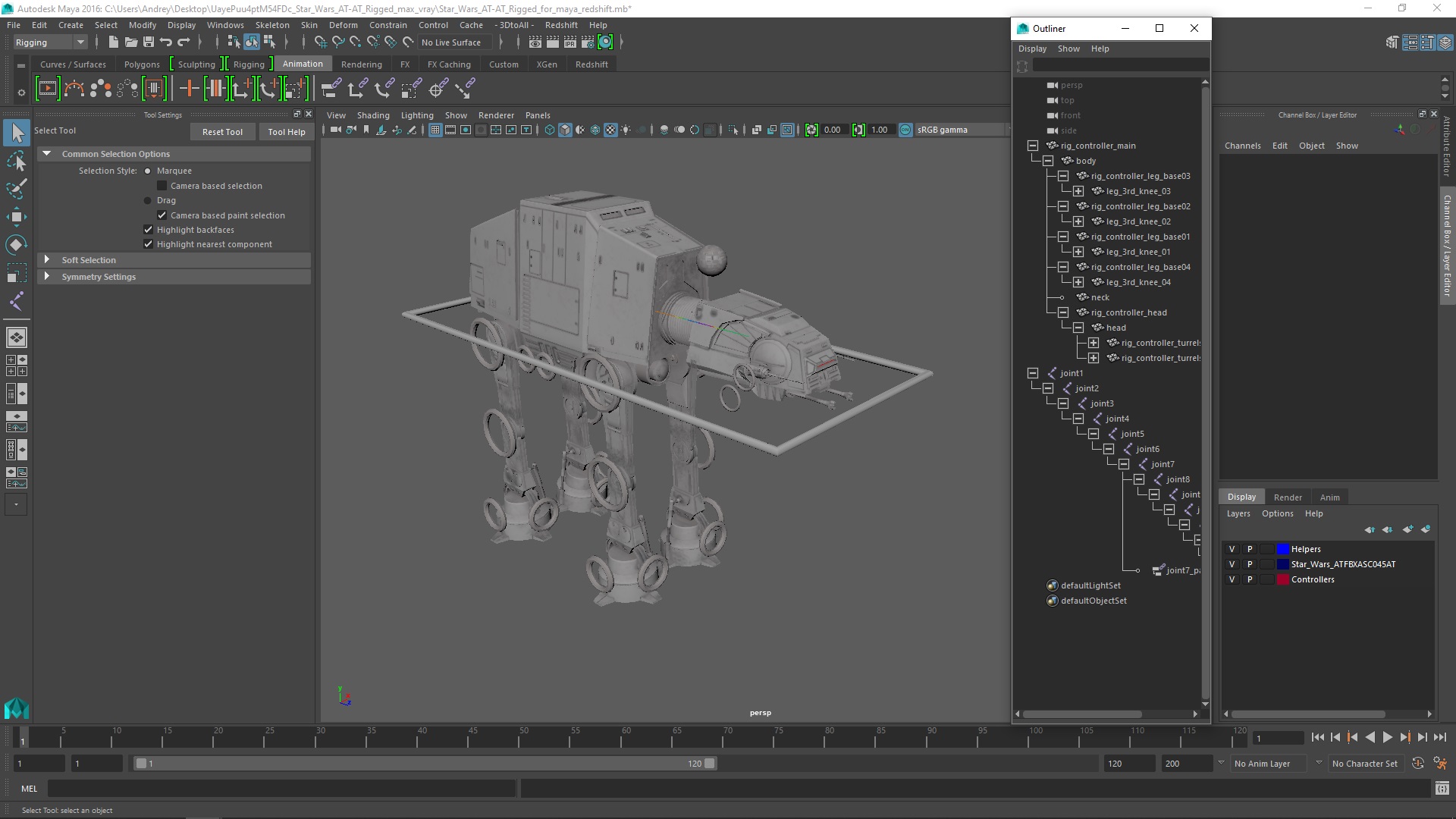This screenshot has height=819, width=1456.
Task: Click the Reset Tool button
Action: coord(222,132)
